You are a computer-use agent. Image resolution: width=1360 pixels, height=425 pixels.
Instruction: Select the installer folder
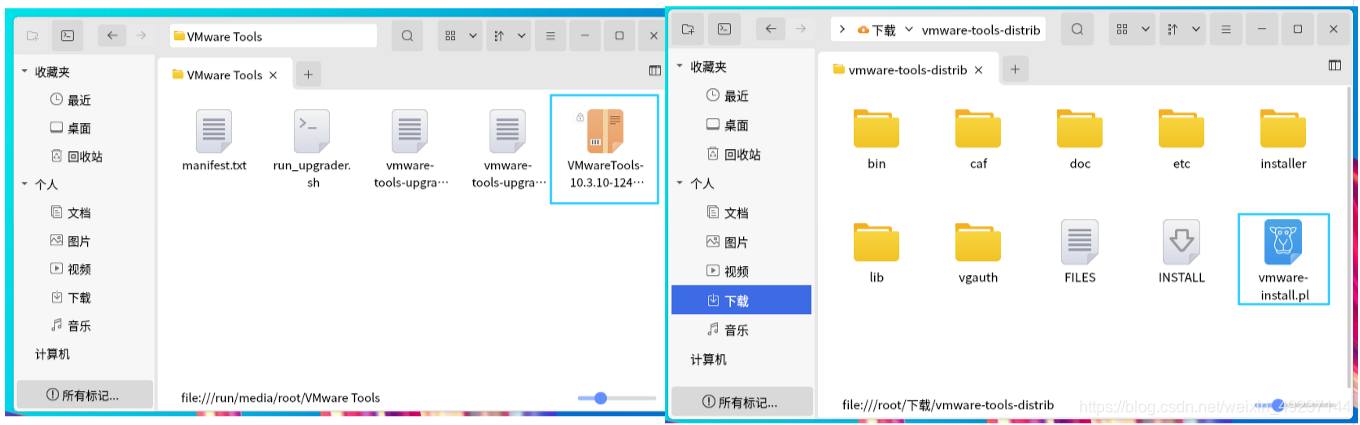pos(1283,139)
